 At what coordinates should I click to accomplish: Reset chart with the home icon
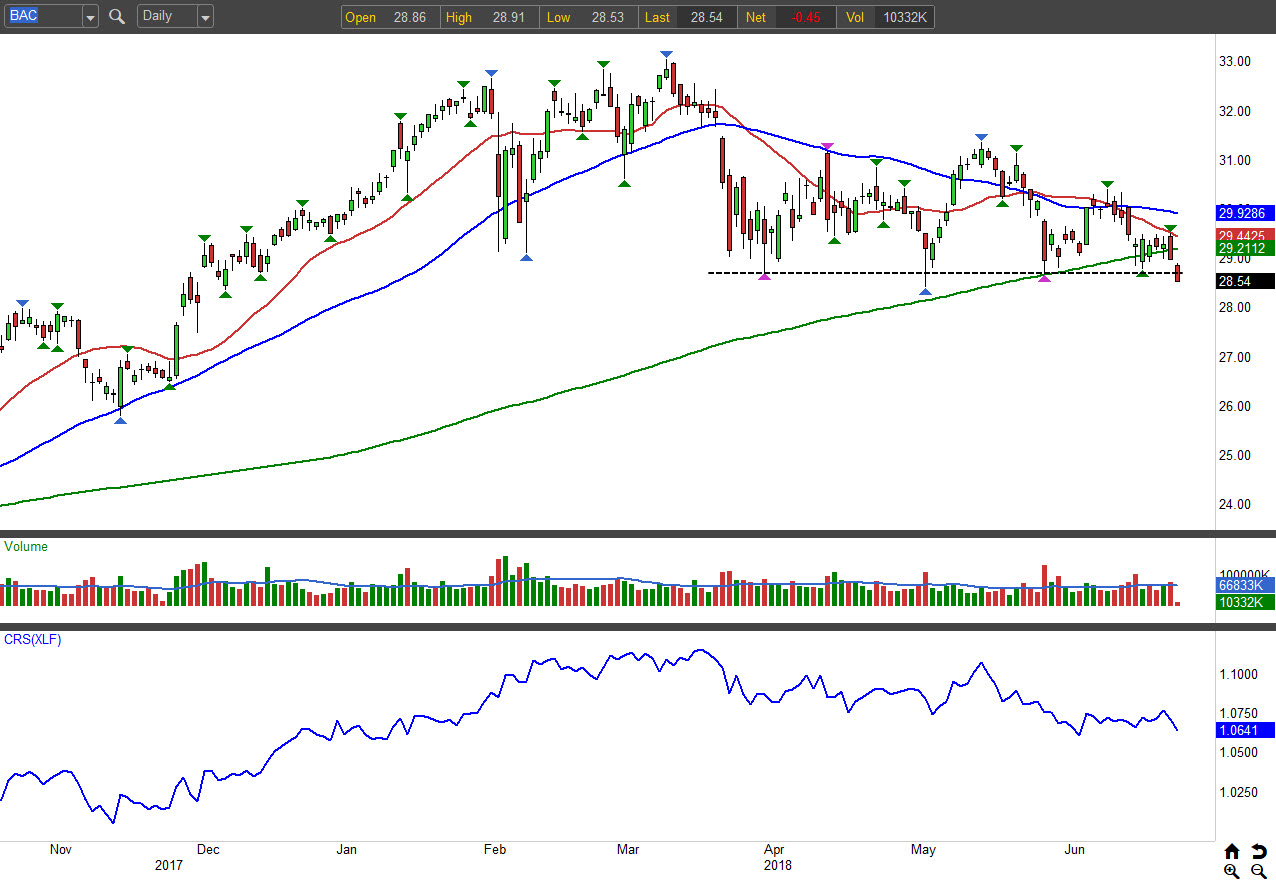pyautogui.click(x=1232, y=852)
